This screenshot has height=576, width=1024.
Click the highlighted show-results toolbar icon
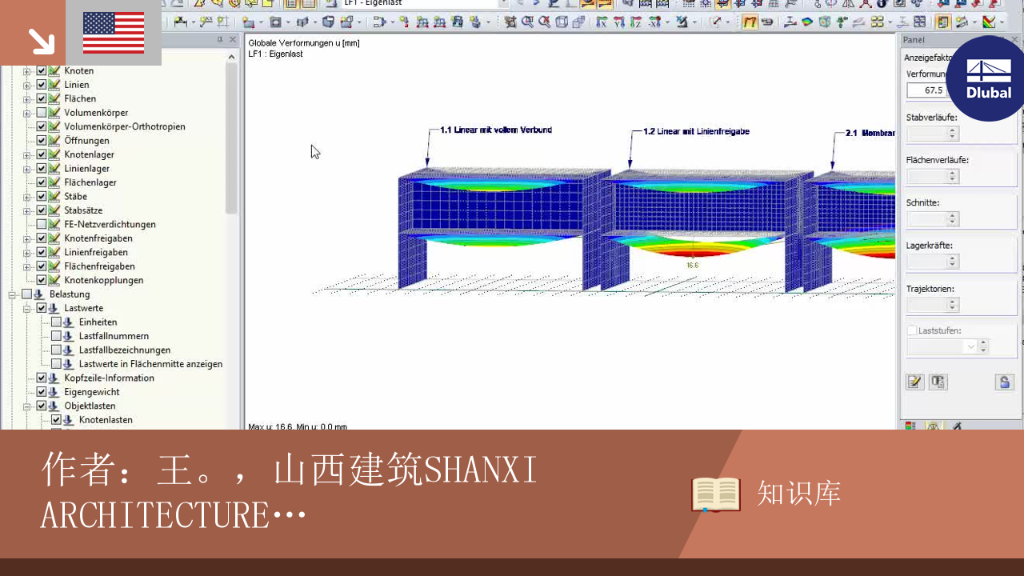pos(750,22)
